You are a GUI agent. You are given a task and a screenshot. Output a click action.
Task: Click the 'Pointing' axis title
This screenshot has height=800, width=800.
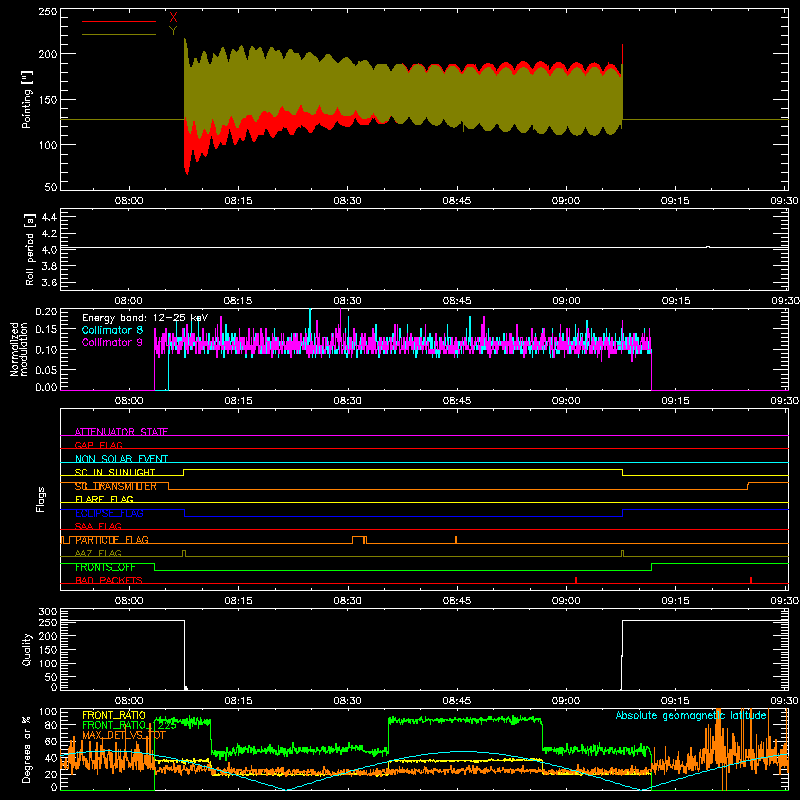27,99
